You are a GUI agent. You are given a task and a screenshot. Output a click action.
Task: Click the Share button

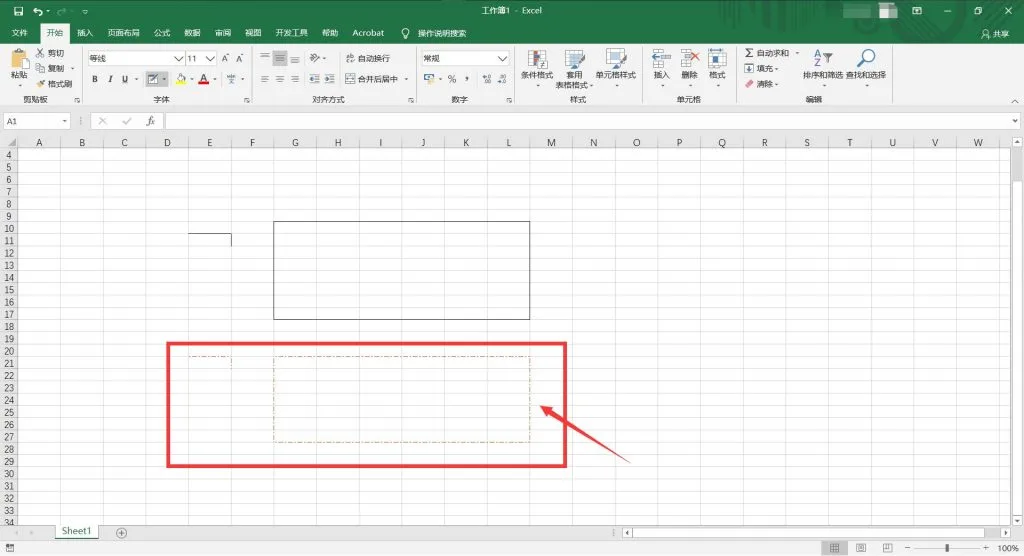point(995,33)
